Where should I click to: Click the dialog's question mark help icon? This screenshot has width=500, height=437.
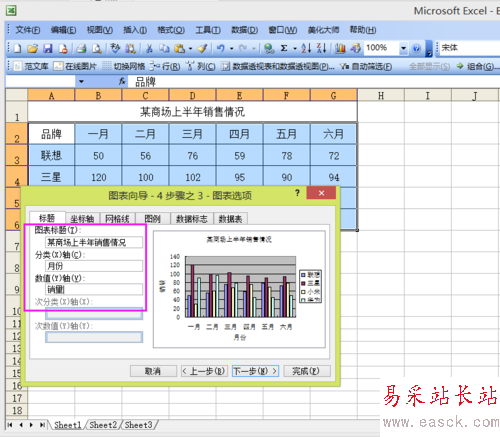[297, 193]
